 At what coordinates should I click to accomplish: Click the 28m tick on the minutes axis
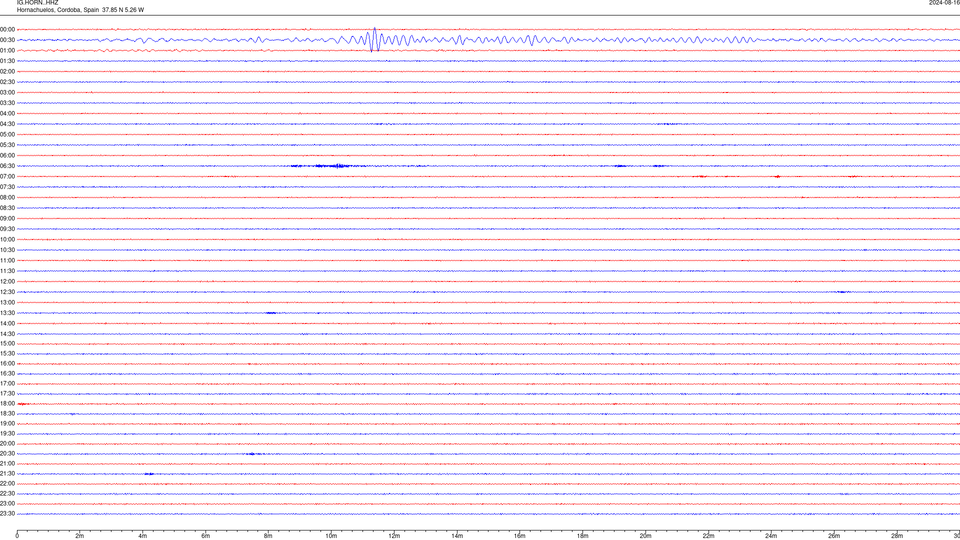pos(897,536)
